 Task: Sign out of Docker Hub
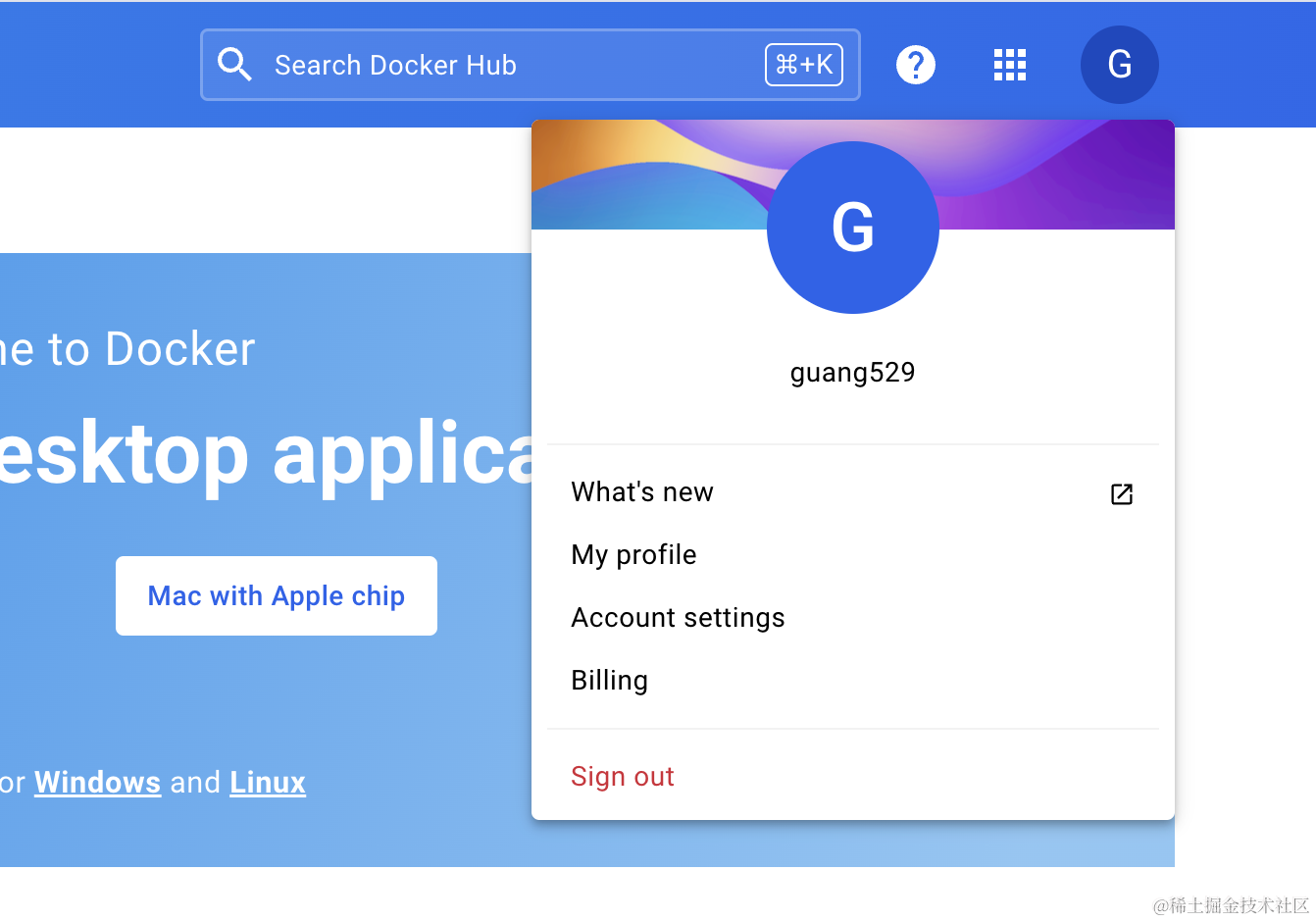click(x=853, y=777)
